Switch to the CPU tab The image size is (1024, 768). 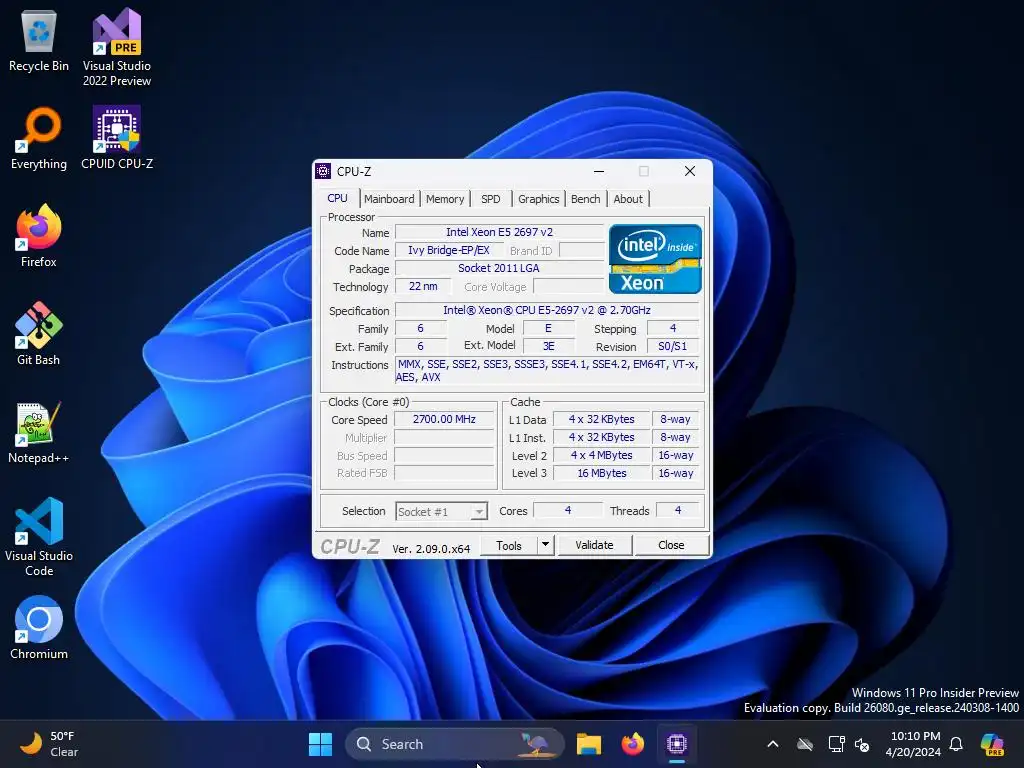(338, 198)
